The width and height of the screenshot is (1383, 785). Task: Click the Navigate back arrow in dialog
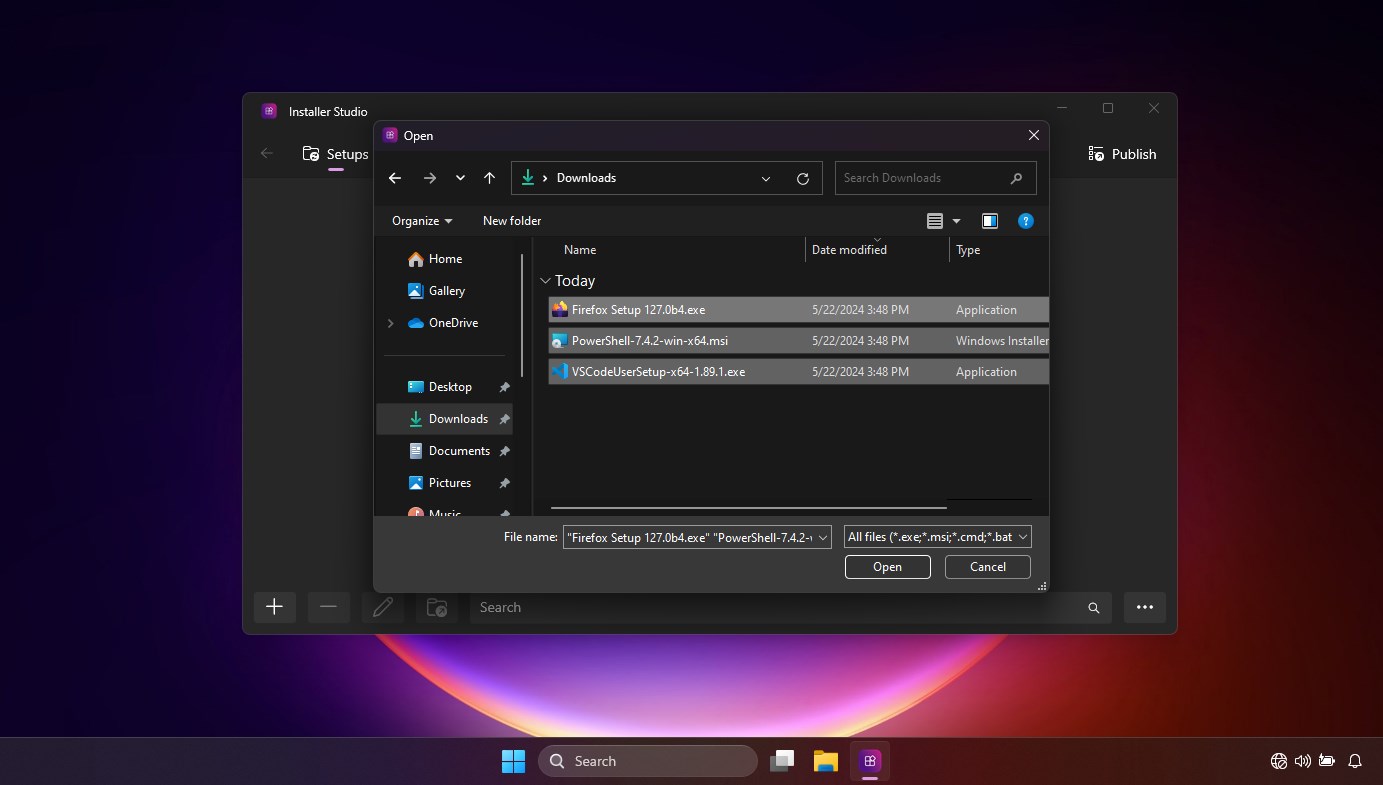pyautogui.click(x=395, y=178)
